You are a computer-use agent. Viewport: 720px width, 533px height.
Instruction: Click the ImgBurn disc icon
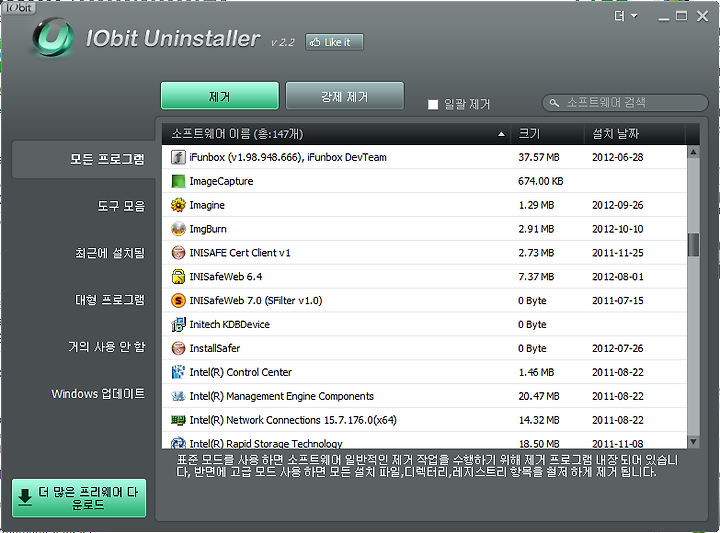click(178, 229)
